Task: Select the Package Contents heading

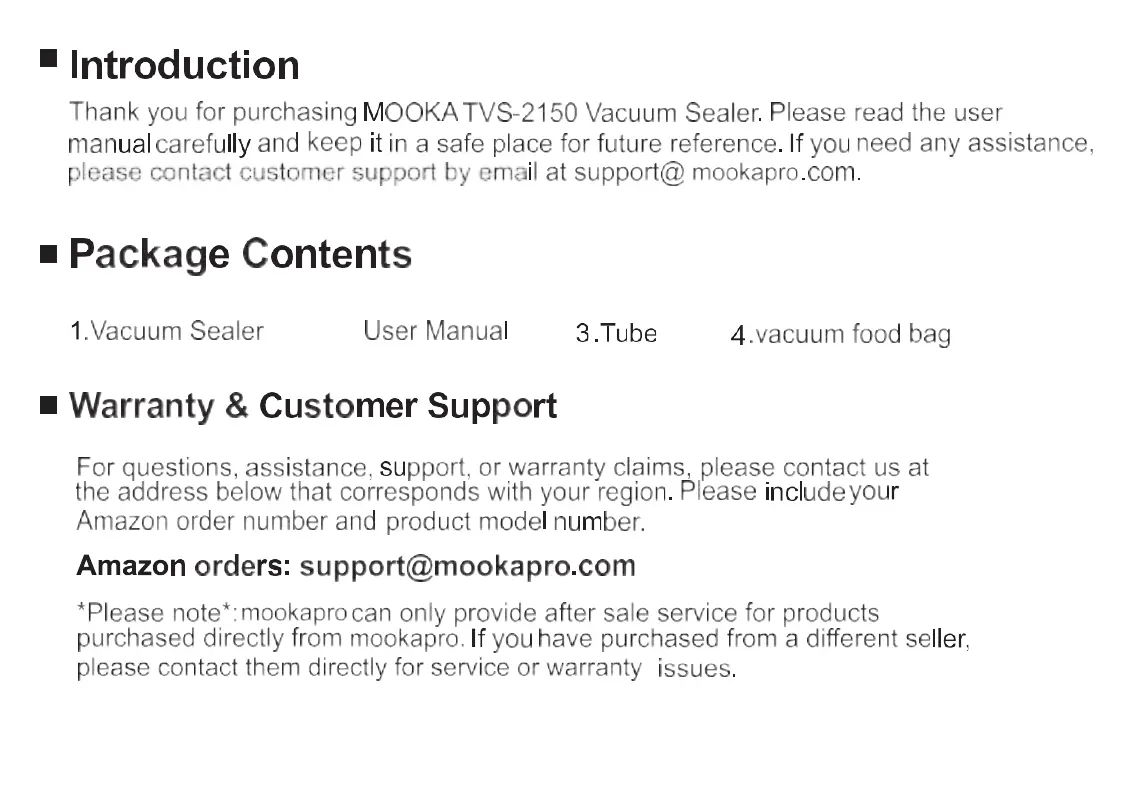Action: coord(240,254)
